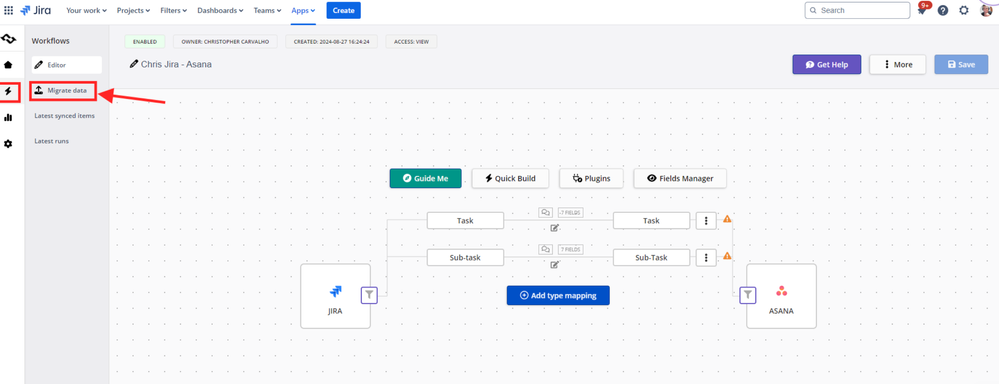Screen dimensions: 999x384
Task: Open the Dashboards dropdown
Action: [220, 10]
